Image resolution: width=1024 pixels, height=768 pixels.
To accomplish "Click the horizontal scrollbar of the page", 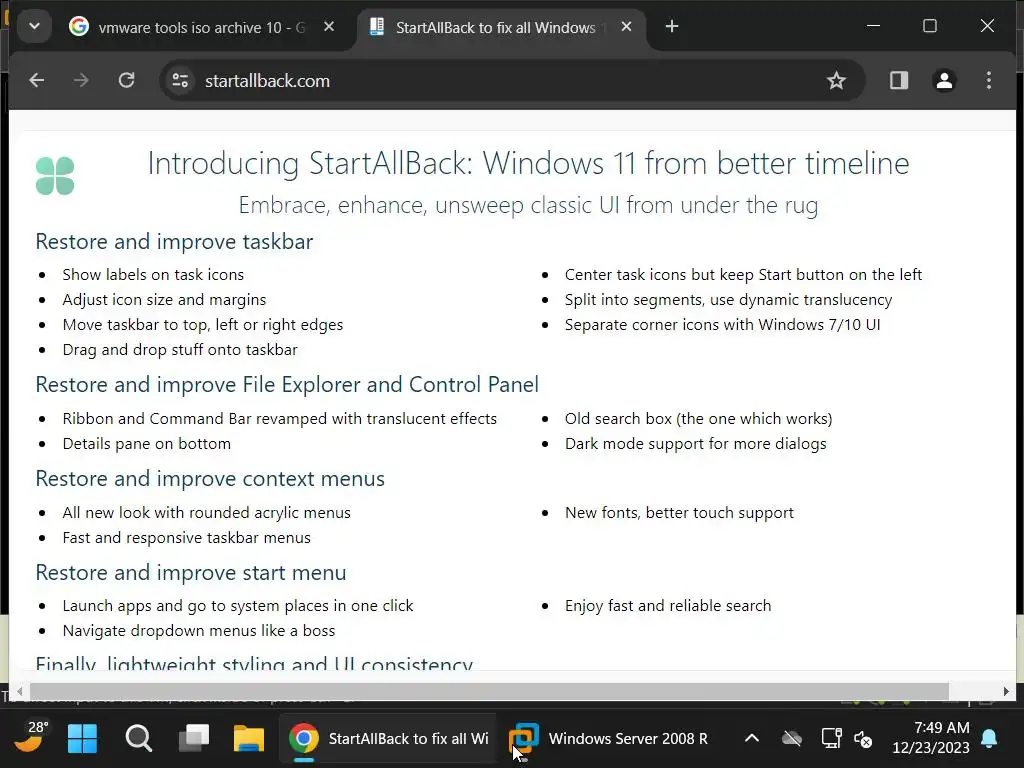I will point(489,691).
